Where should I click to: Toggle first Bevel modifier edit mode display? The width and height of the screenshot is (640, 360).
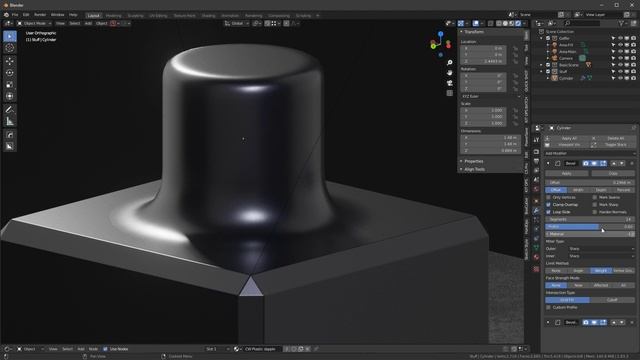click(603, 163)
